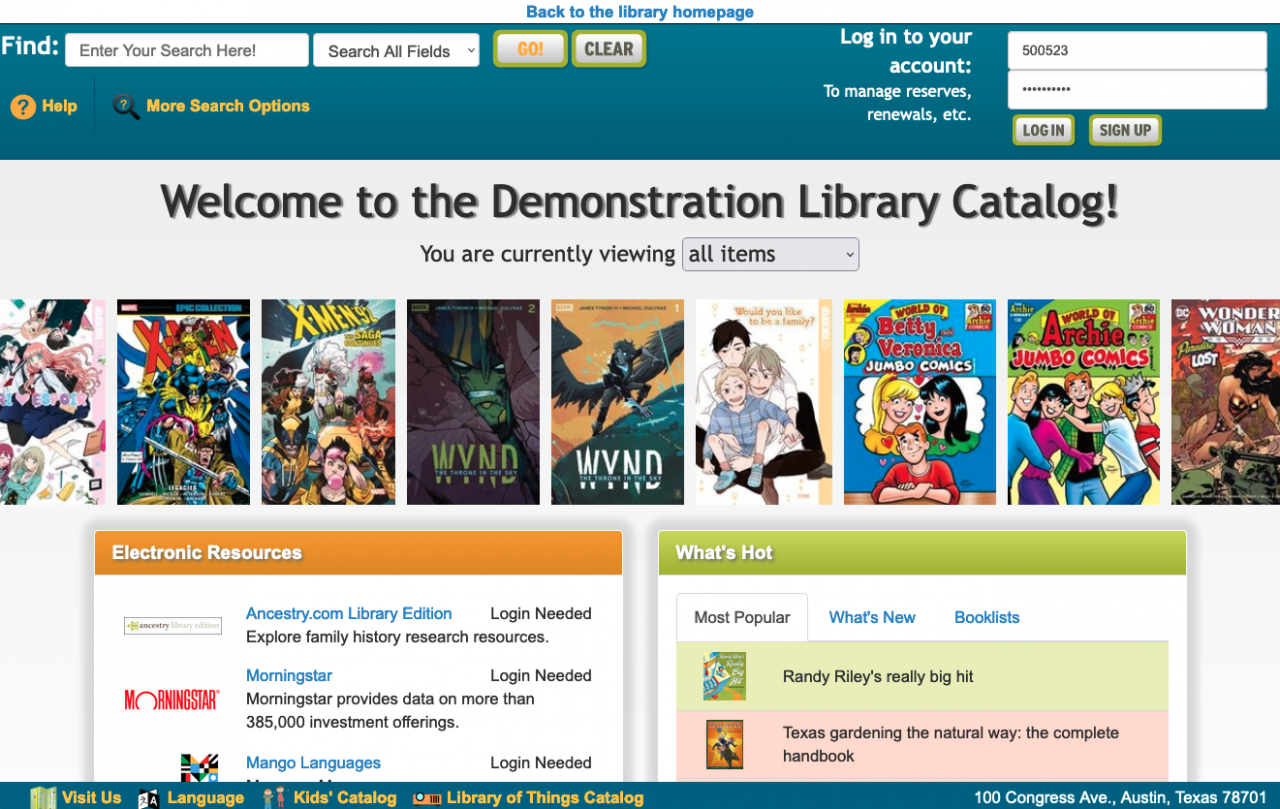The height and width of the screenshot is (809, 1280).
Task: Click the Mango Languages flag logo
Action: pyautogui.click(x=199, y=770)
